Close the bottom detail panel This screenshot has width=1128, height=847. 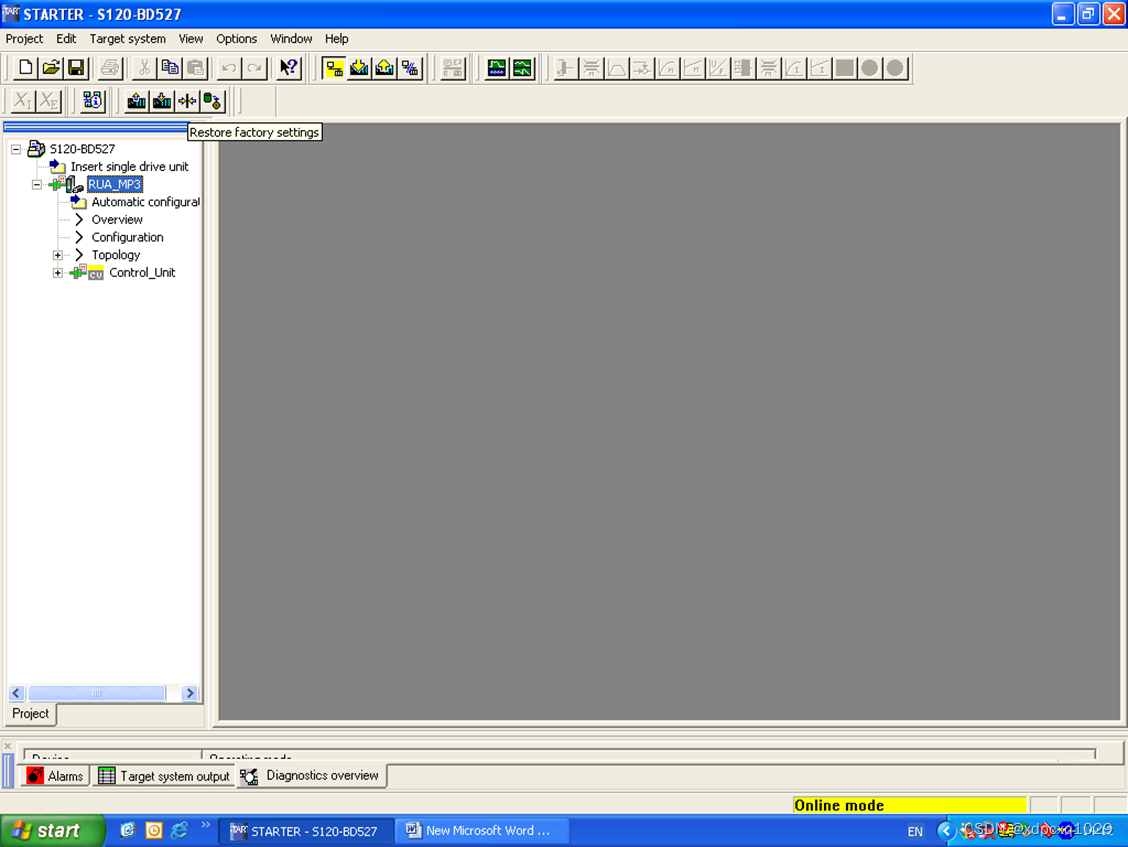click(x=8, y=746)
